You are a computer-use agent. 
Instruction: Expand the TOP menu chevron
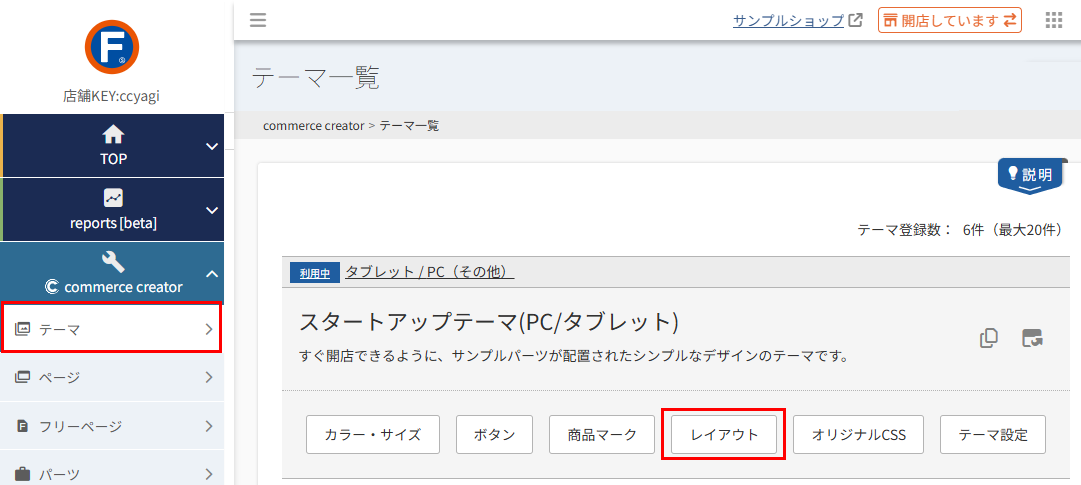211,146
